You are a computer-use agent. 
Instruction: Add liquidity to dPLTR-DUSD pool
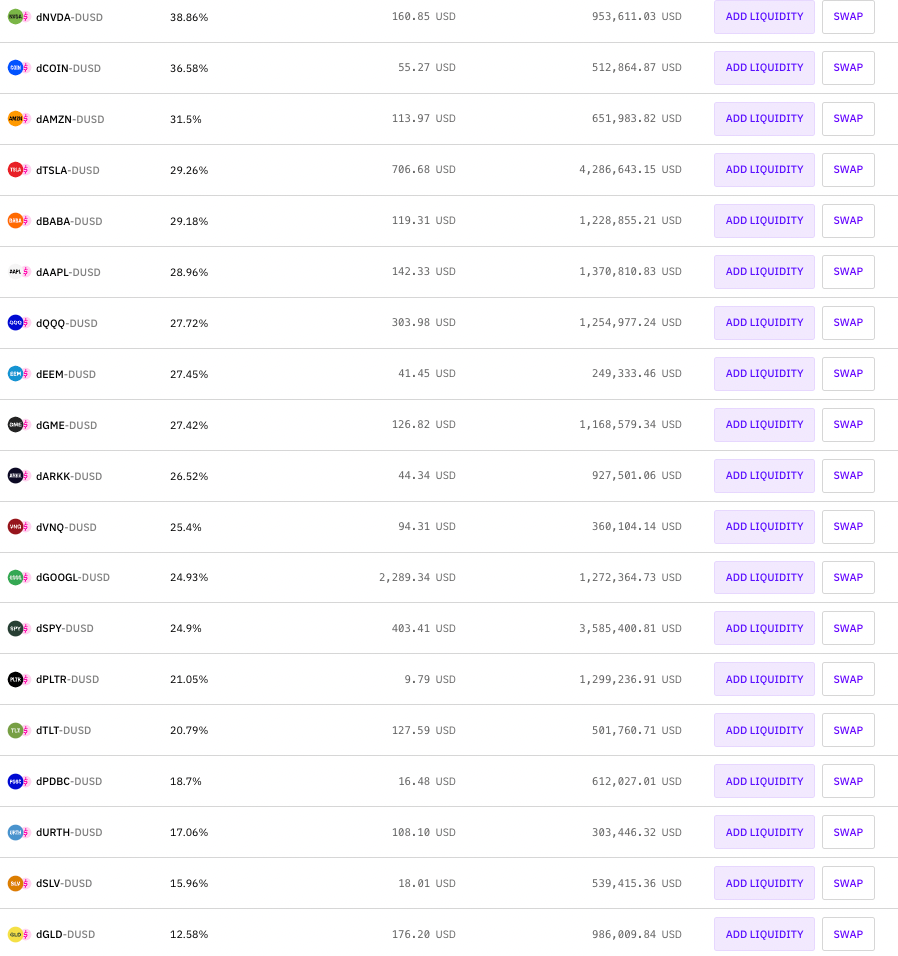(764, 679)
